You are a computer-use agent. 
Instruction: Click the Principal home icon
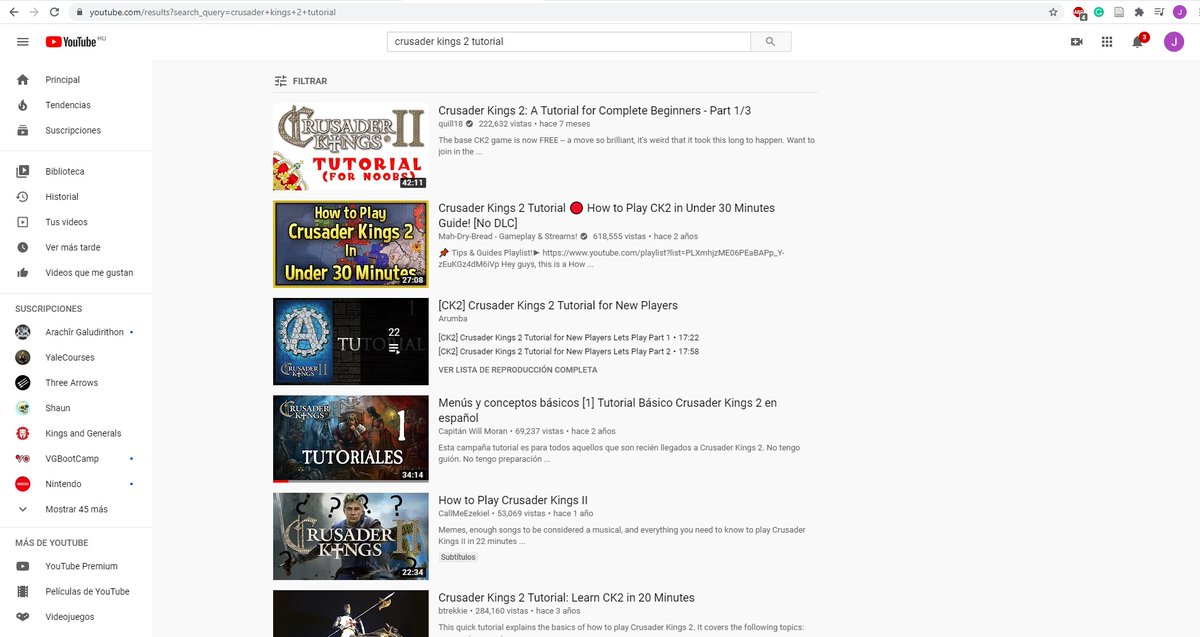[x=23, y=79]
